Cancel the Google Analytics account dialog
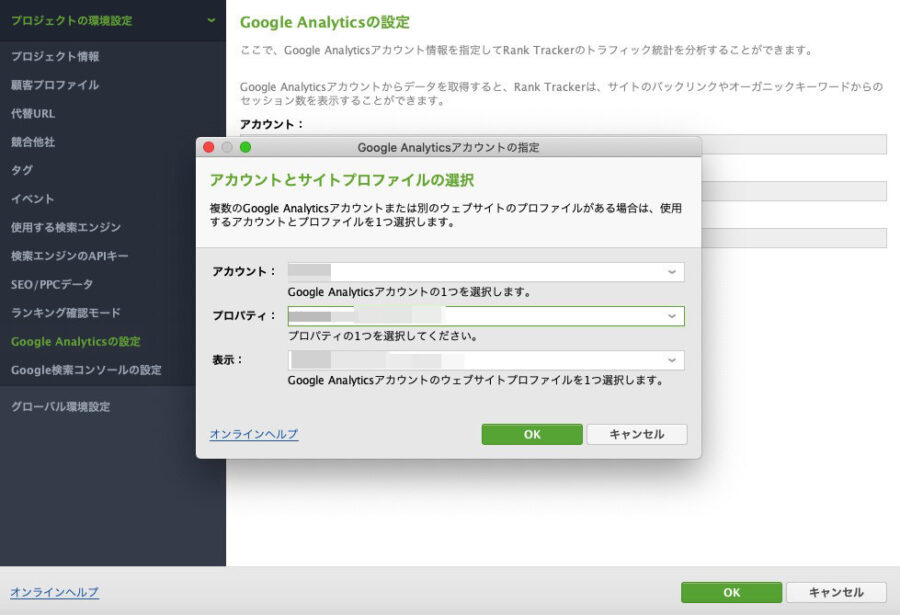900x615 pixels. 637,434
